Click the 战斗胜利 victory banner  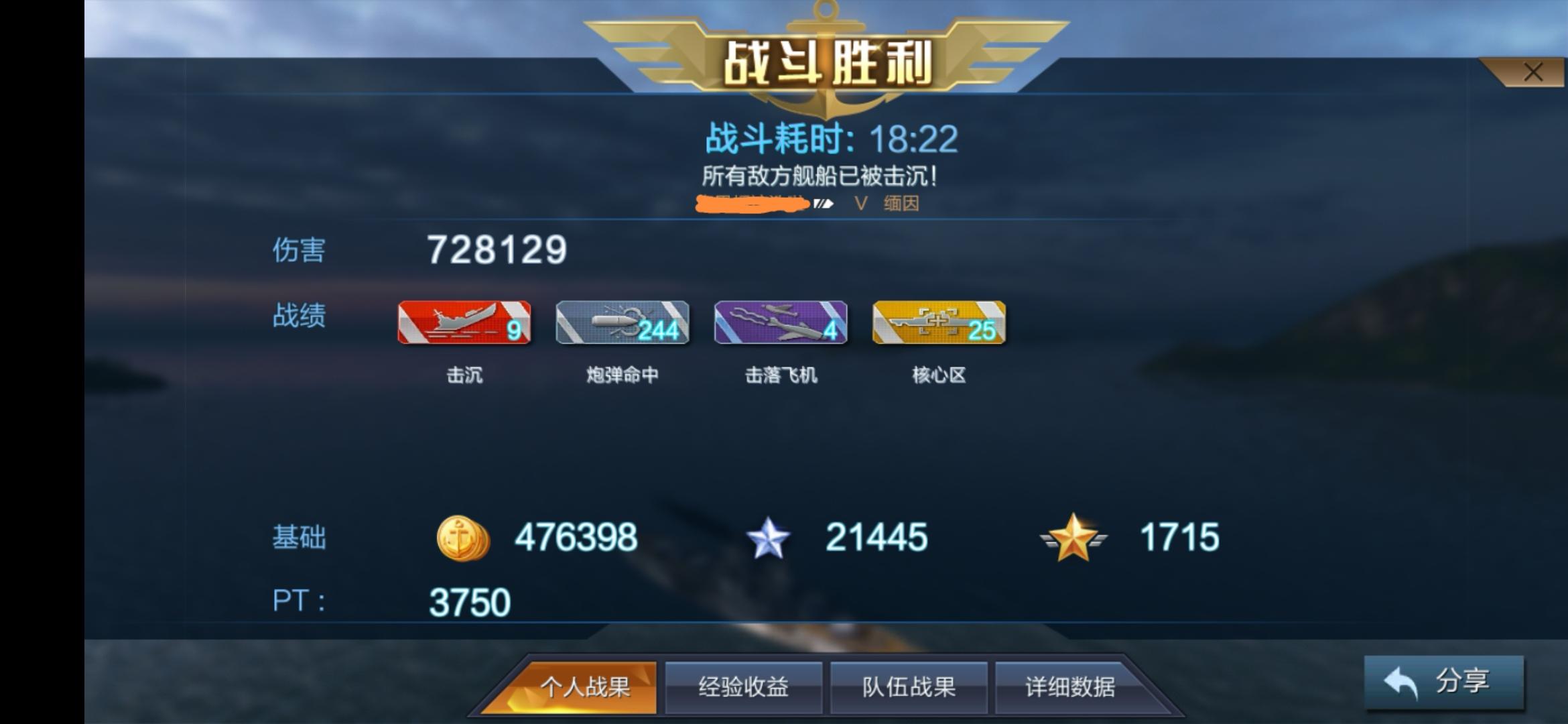[x=827, y=63]
